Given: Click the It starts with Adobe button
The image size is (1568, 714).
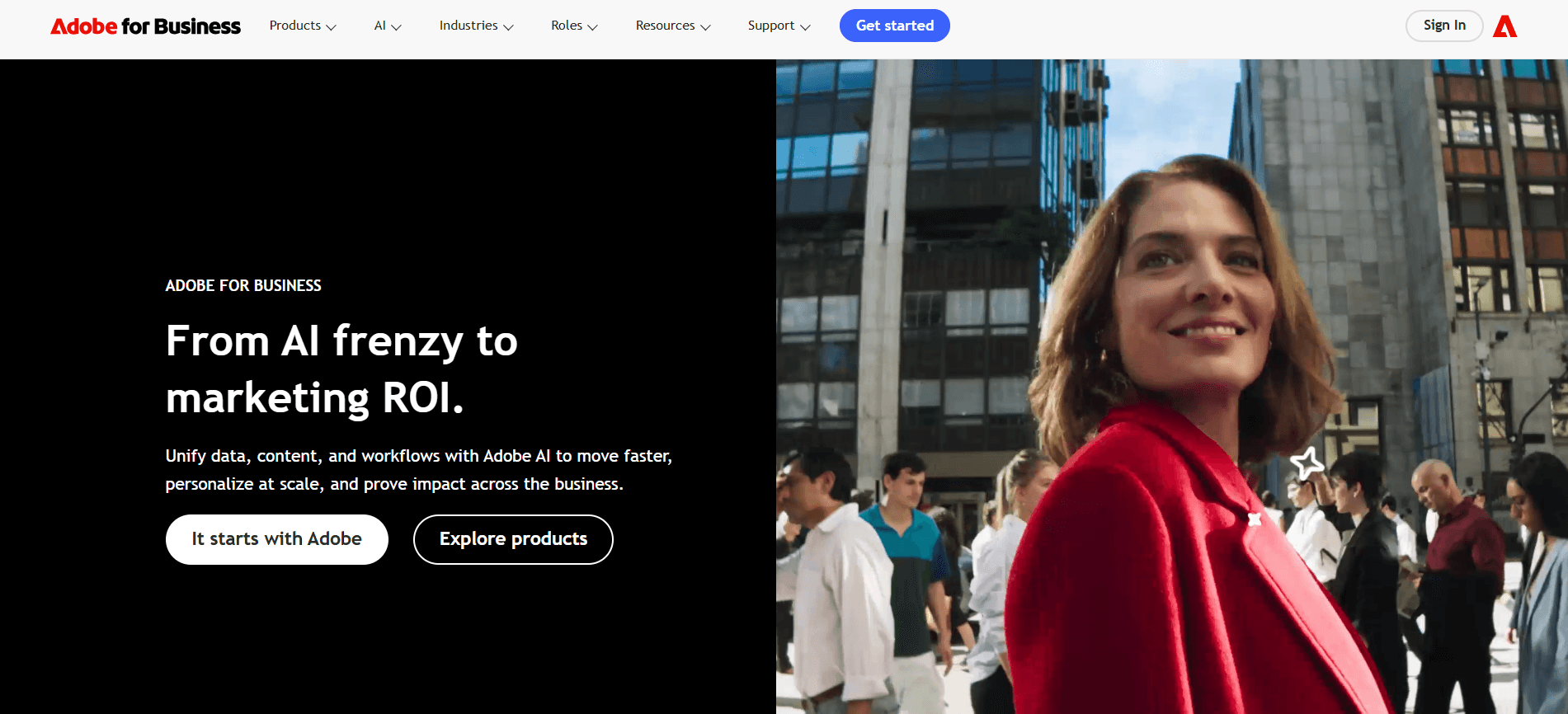Looking at the screenshot, I should point(277,539).
